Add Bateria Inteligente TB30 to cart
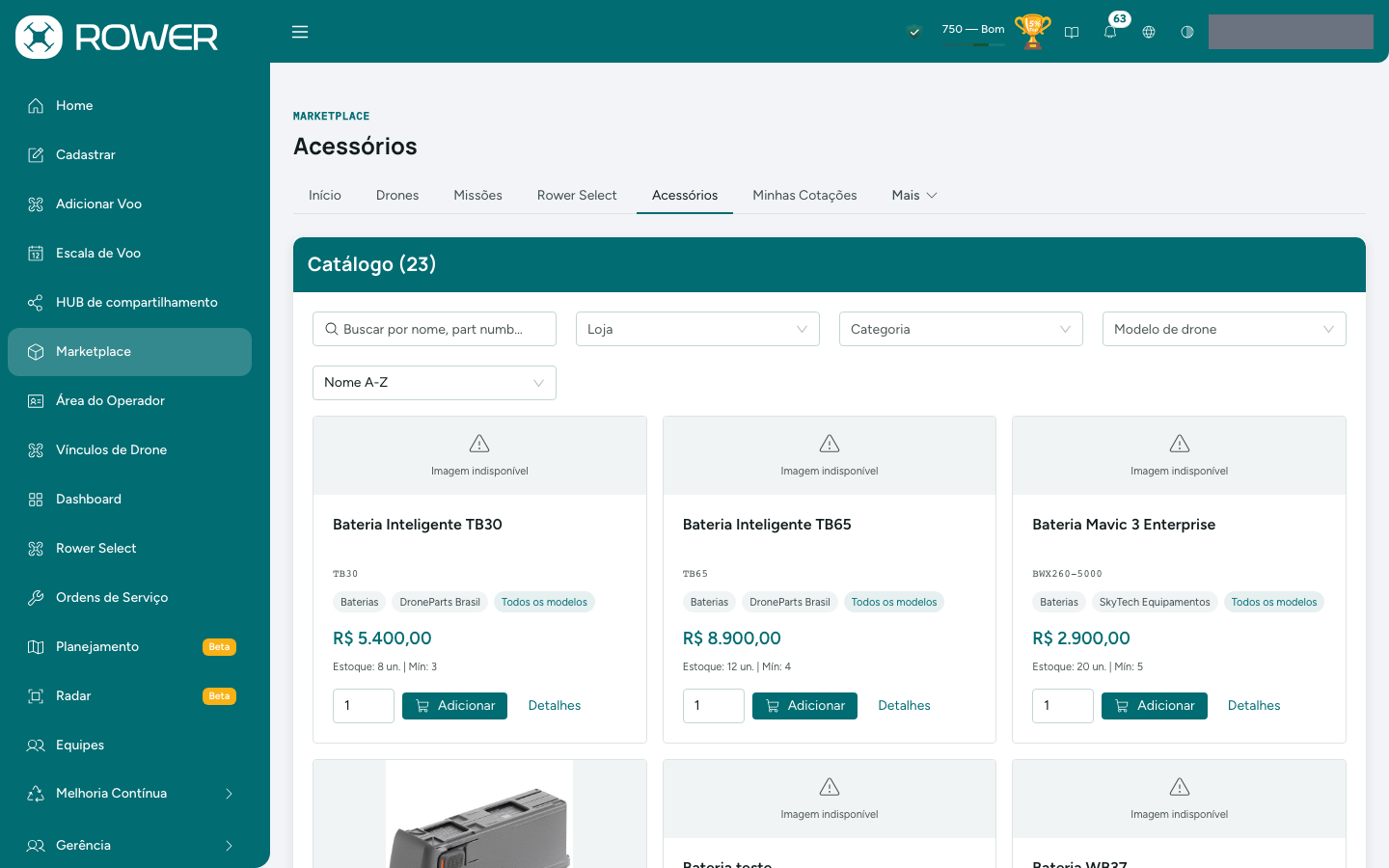This screenshot has width=1389, height=868. point(454,706)
